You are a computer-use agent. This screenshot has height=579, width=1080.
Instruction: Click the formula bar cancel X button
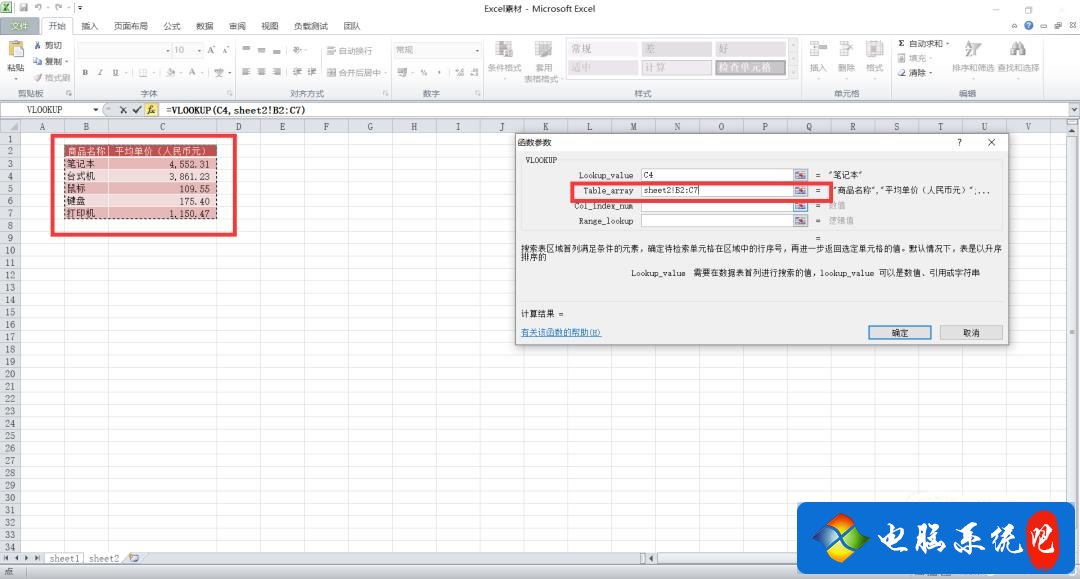pos(123,109)
